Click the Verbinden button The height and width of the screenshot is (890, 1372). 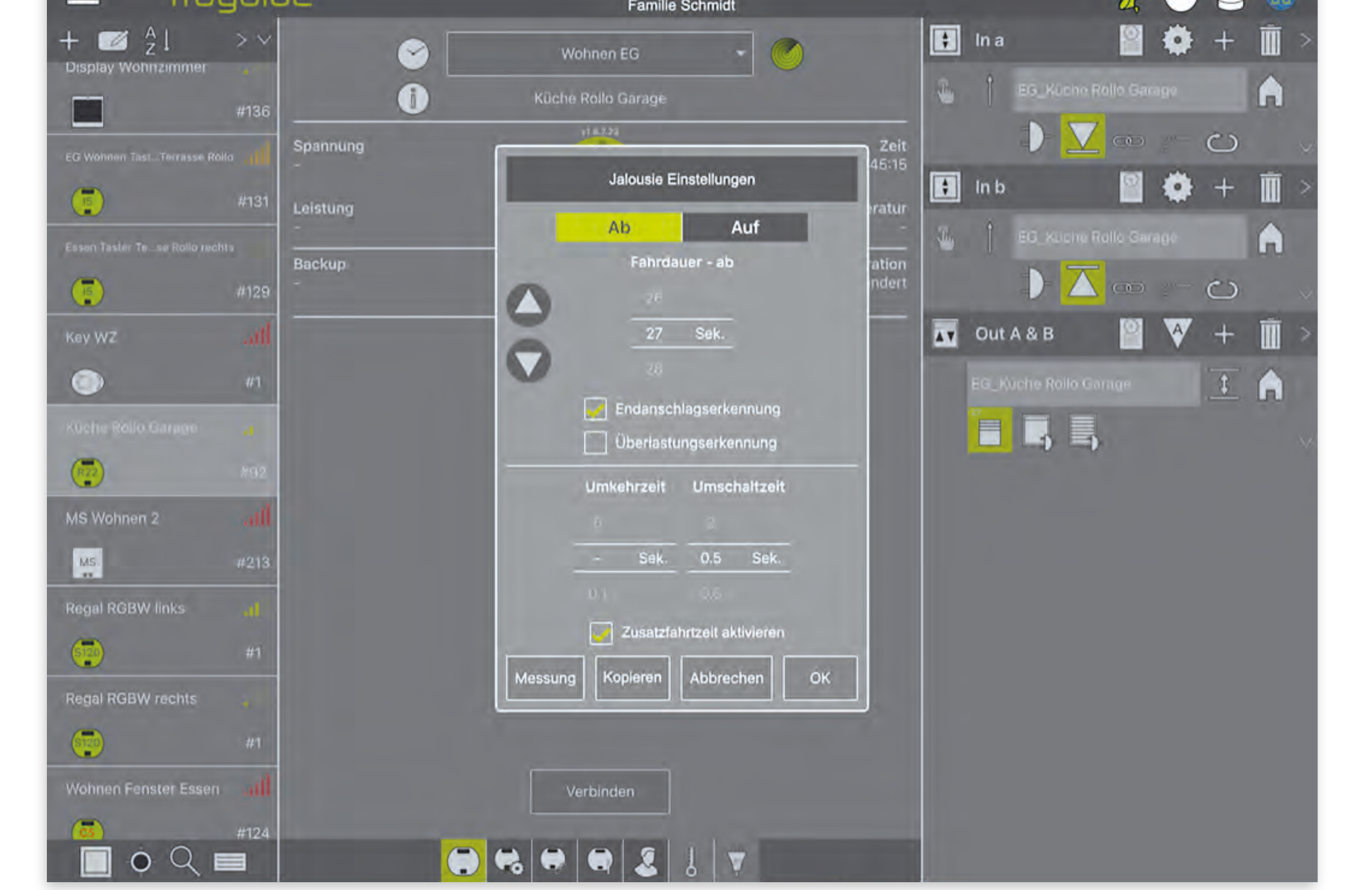click(x=599, y=791)
